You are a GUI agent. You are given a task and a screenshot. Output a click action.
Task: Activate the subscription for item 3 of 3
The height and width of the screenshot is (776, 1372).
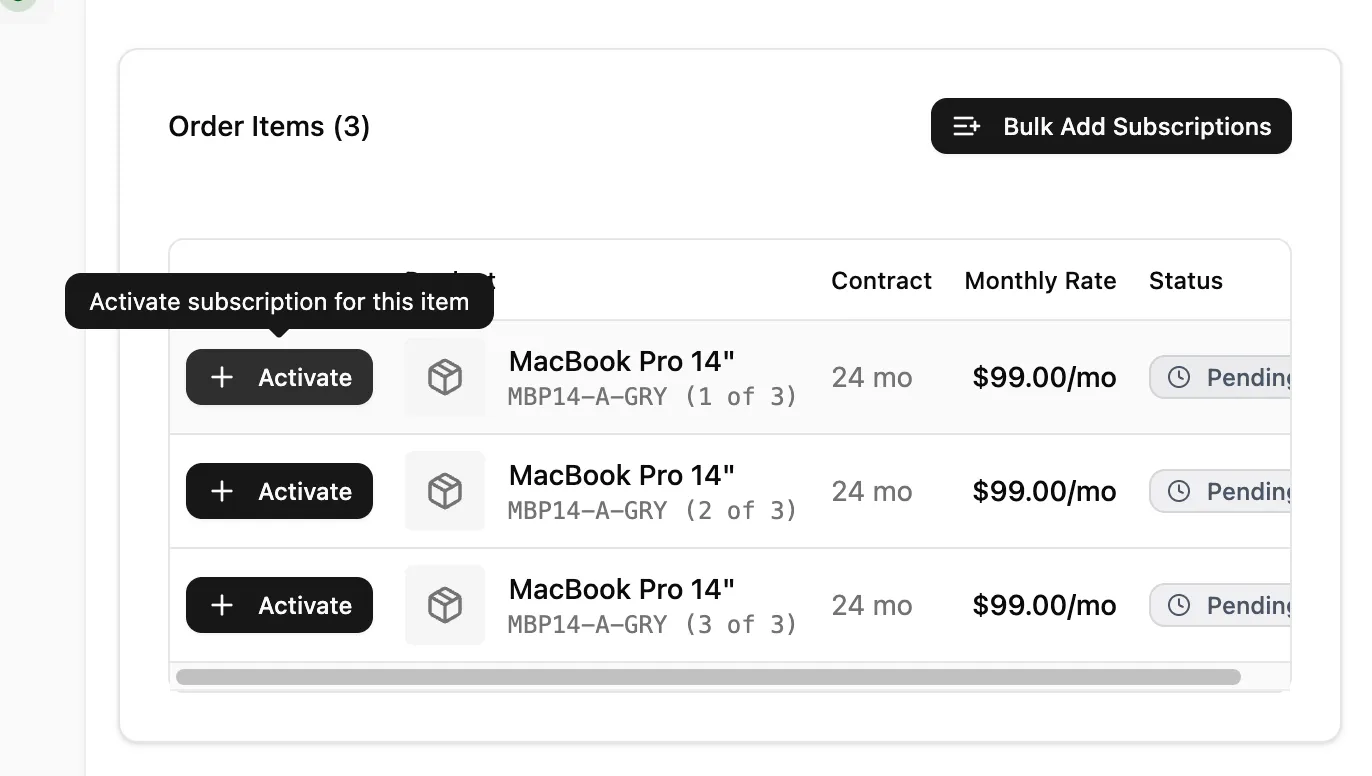[279, 605]
